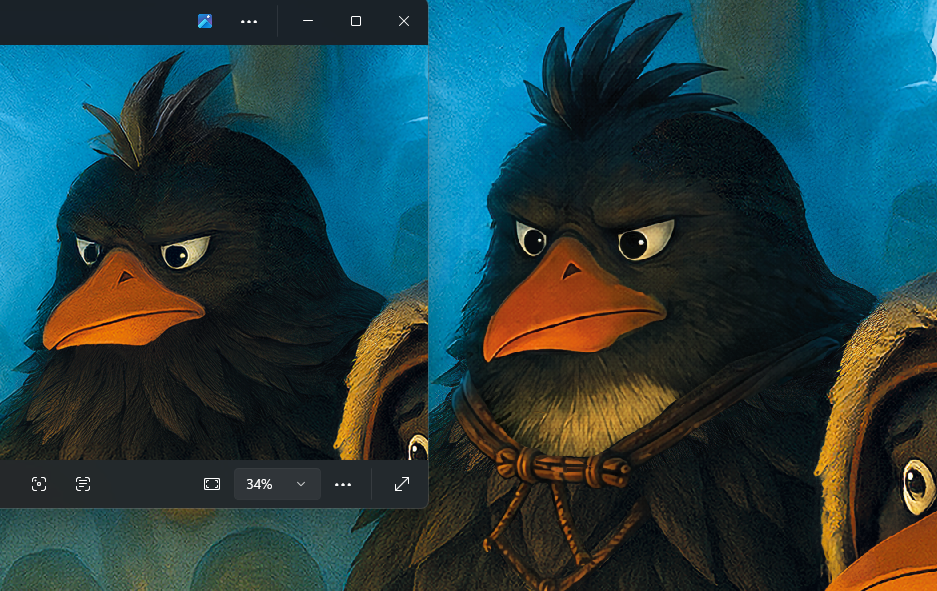Close the Photos window
937x591 pixels.
coord(404,21)
